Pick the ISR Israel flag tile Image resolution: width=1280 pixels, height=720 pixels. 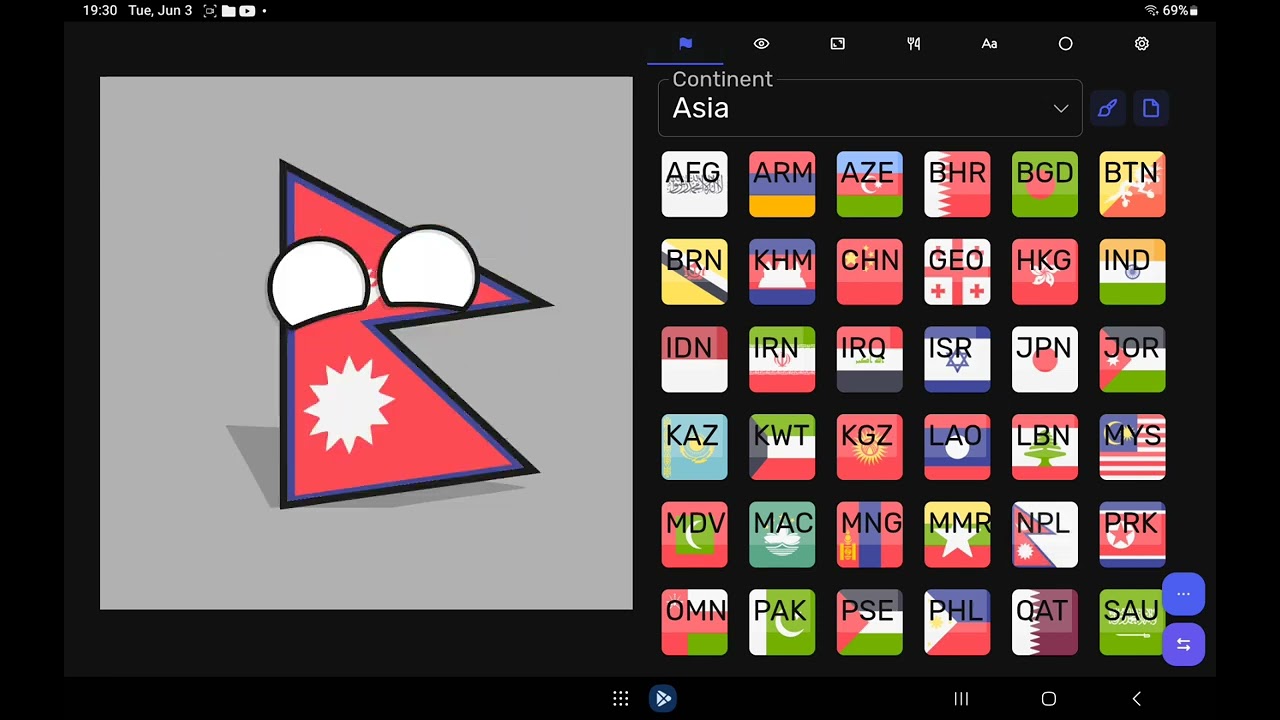(957, 359)
